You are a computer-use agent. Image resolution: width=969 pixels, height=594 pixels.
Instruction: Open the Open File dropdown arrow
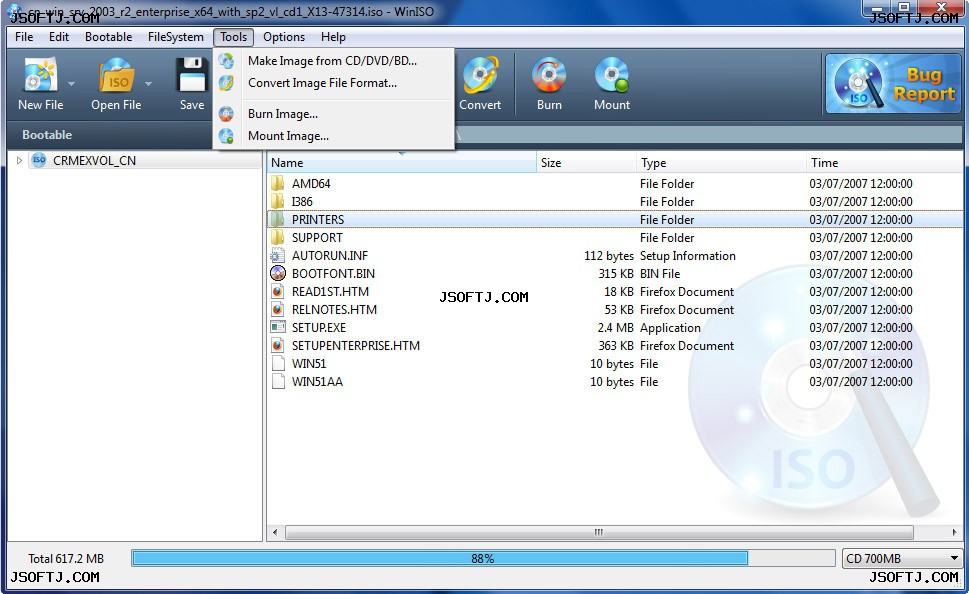click(x=148, y=83)
